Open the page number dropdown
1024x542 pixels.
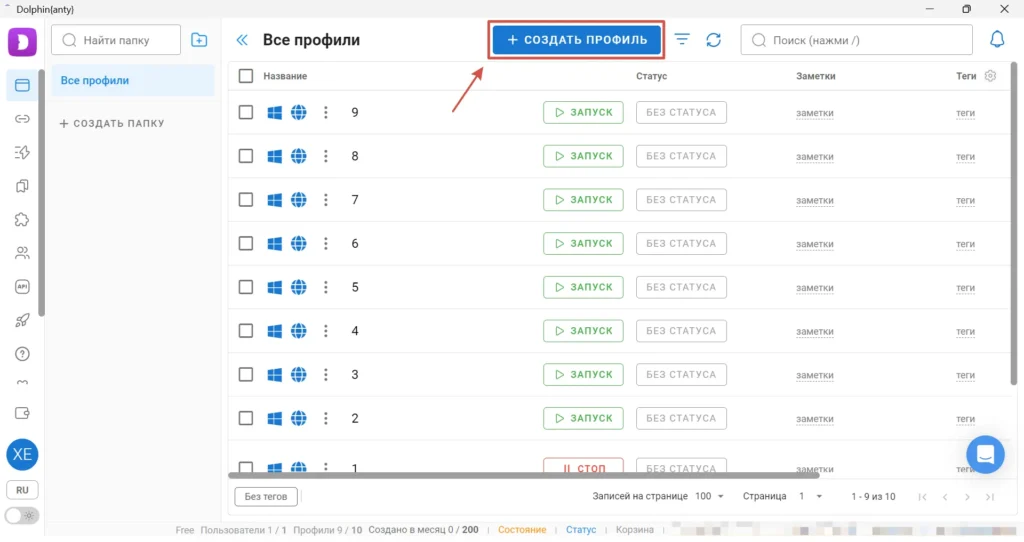(x=809, y=496)
